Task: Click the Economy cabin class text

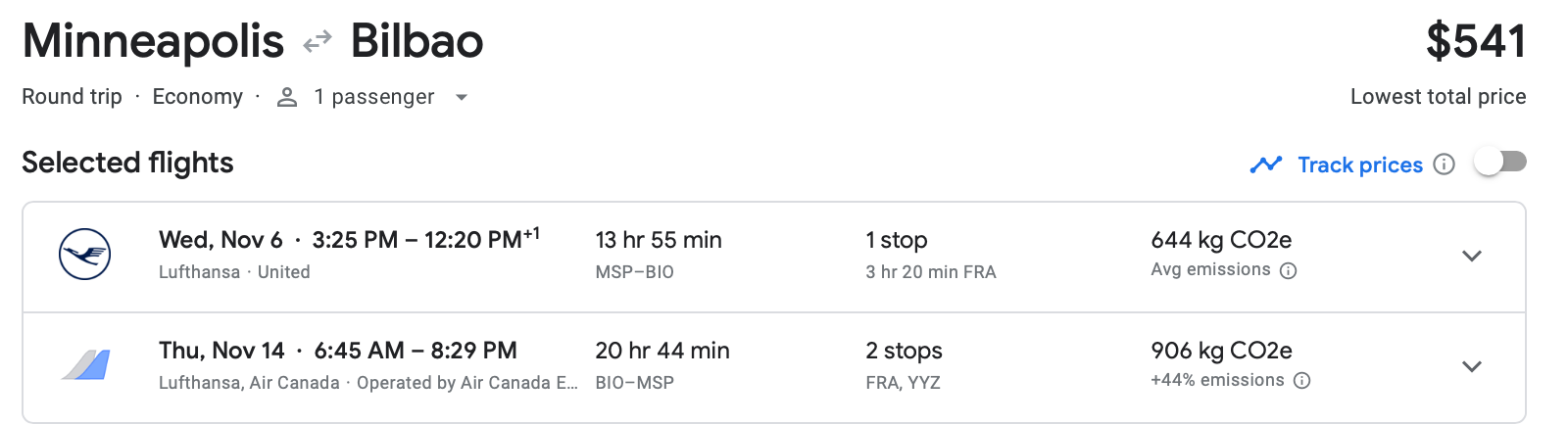Action: tap(197, 97)
